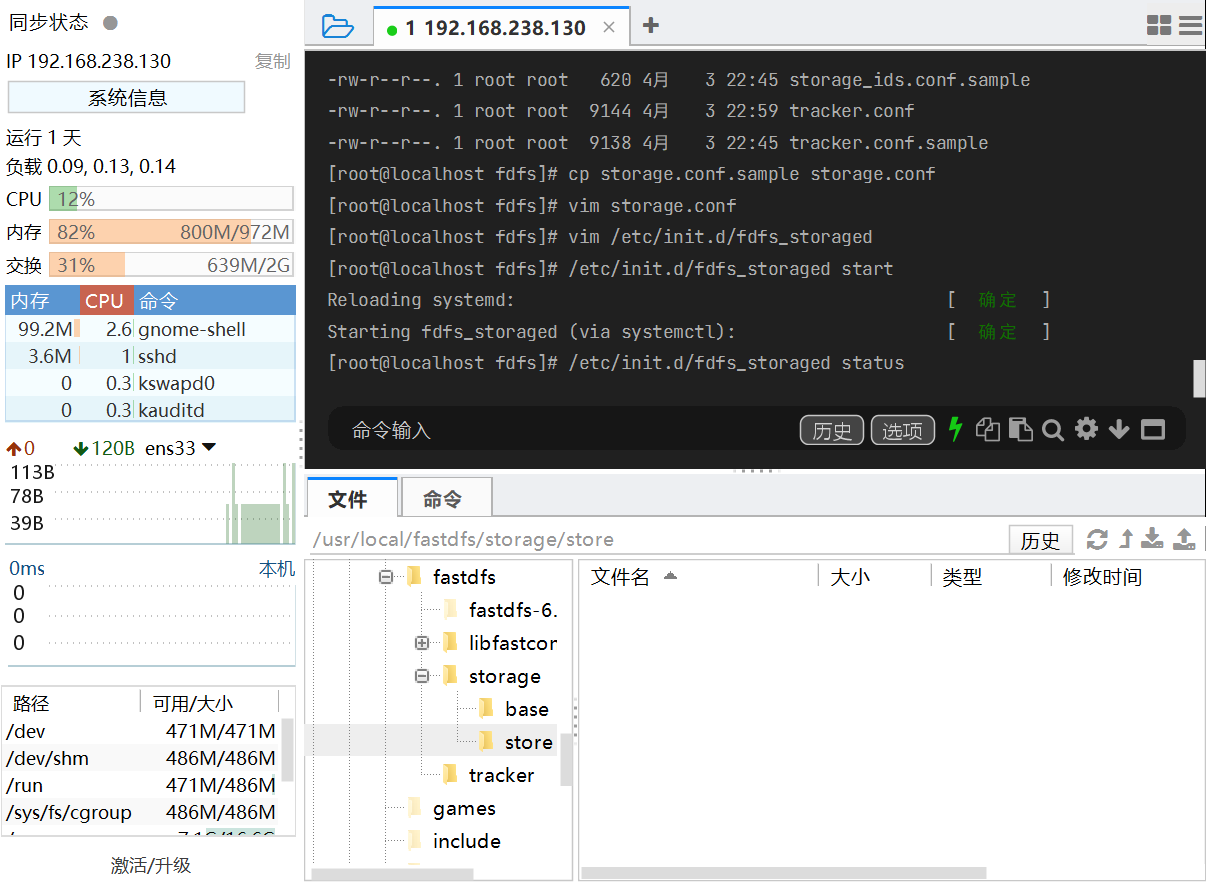Select the sshd process row

(151, 356)
